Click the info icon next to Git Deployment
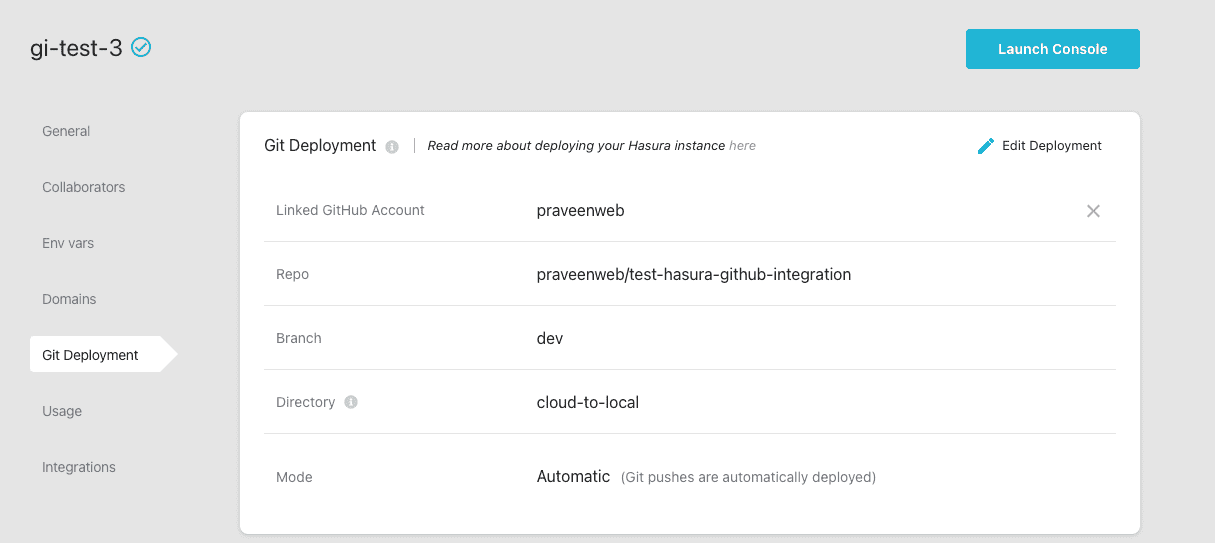 tap(392, 146)
